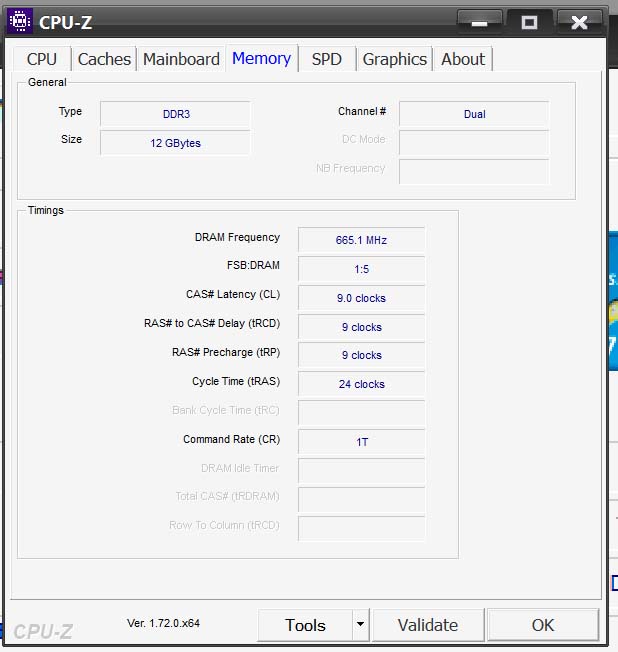Click the Validate button

click(x=427, y=625)
